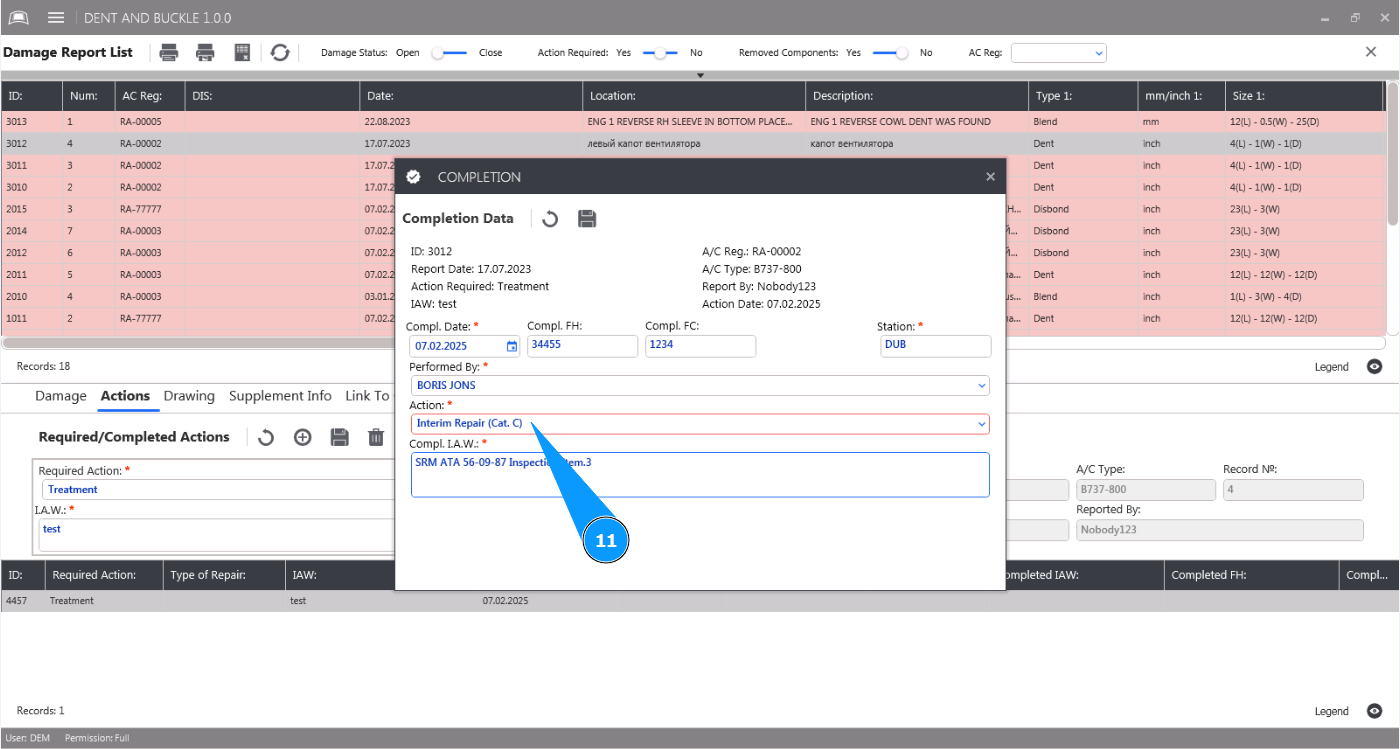Sort by the Size 1 column header
The image size is (1400, 749).
1304,96
